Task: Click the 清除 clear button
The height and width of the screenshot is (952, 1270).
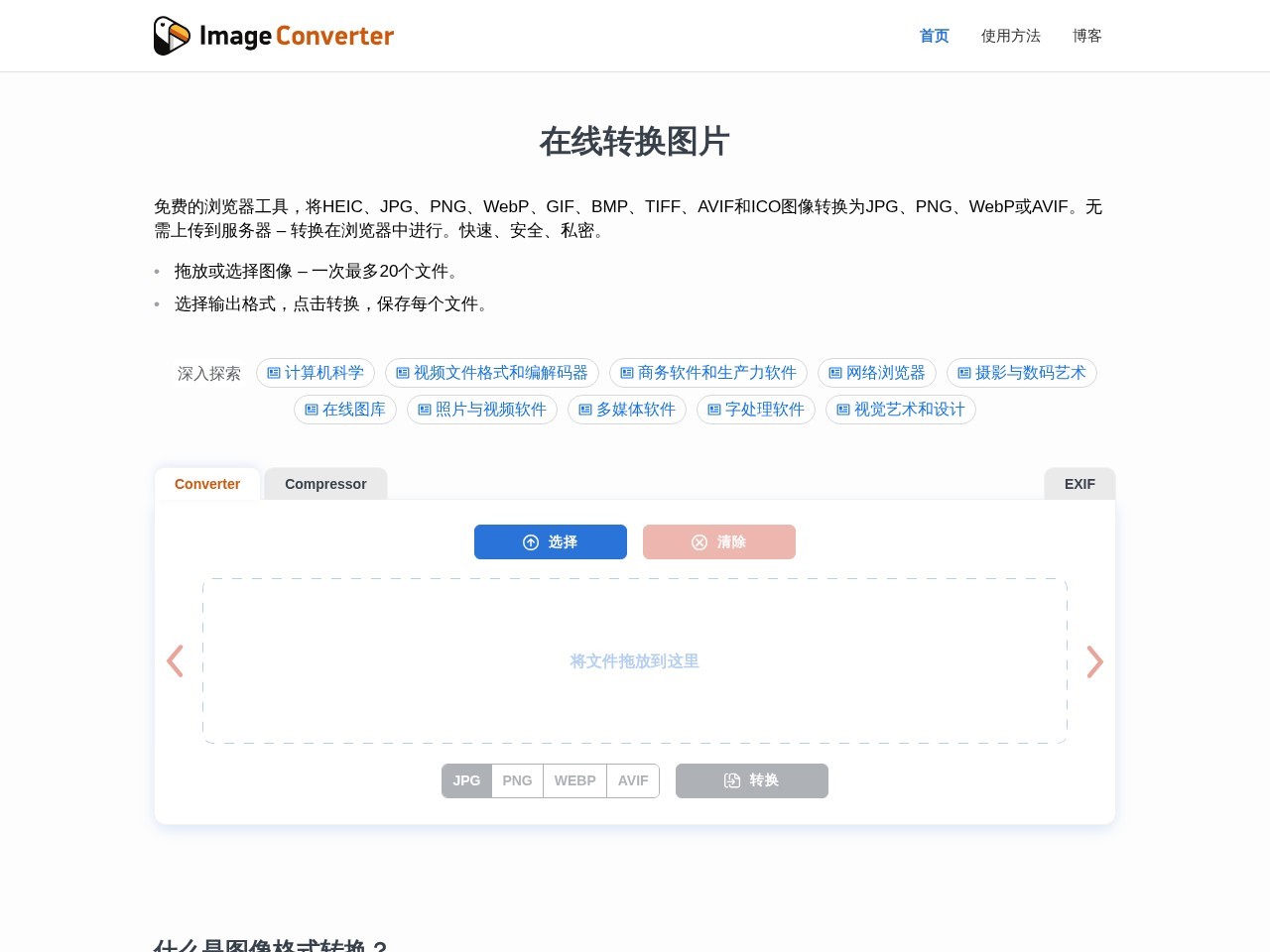Action: click(719, 541)
